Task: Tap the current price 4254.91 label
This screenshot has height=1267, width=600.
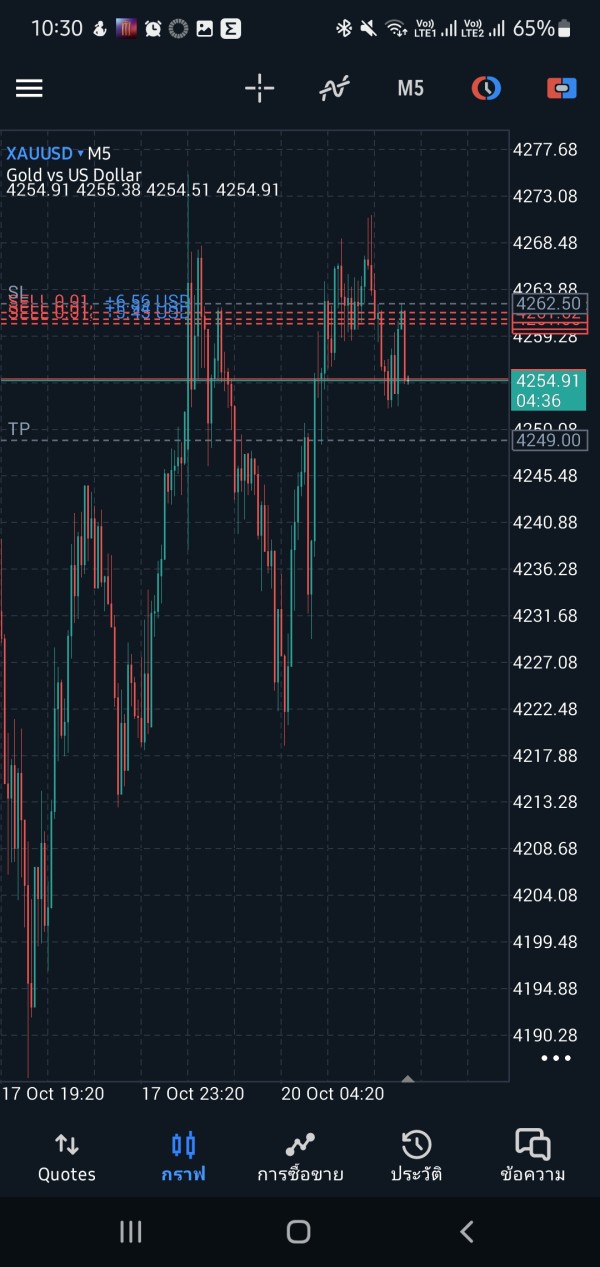Action: click(x=548, y=381)
